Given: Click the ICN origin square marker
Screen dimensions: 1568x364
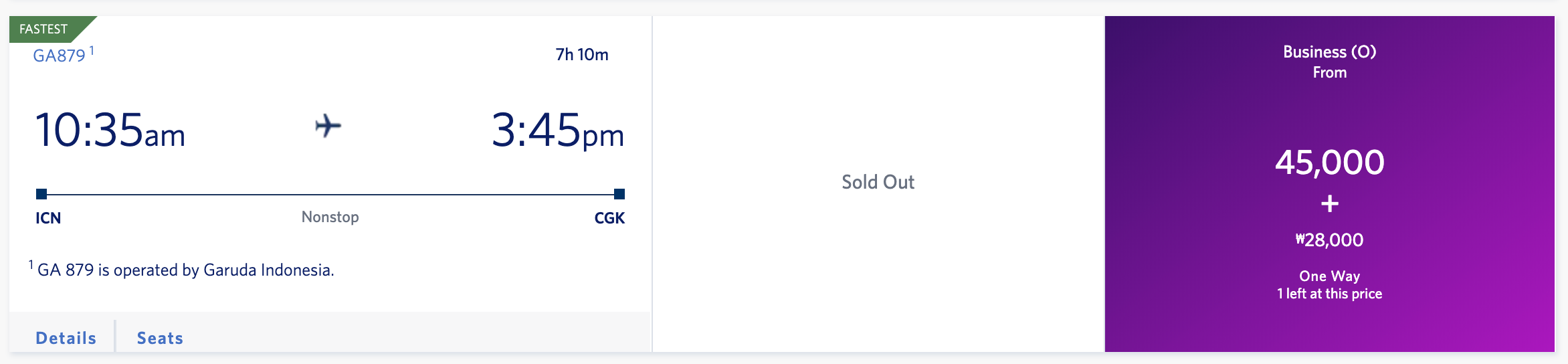Looking at the screenshot, I should (41, 194).
